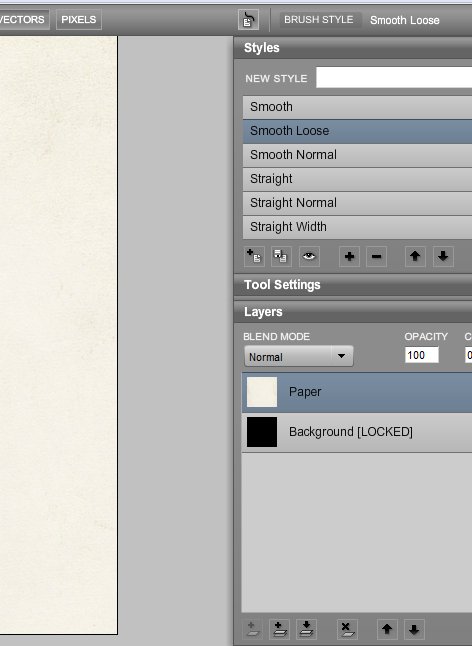The image size is (472, 646).
Task: Collapse the Styles panel header
Action: (353, 48)
